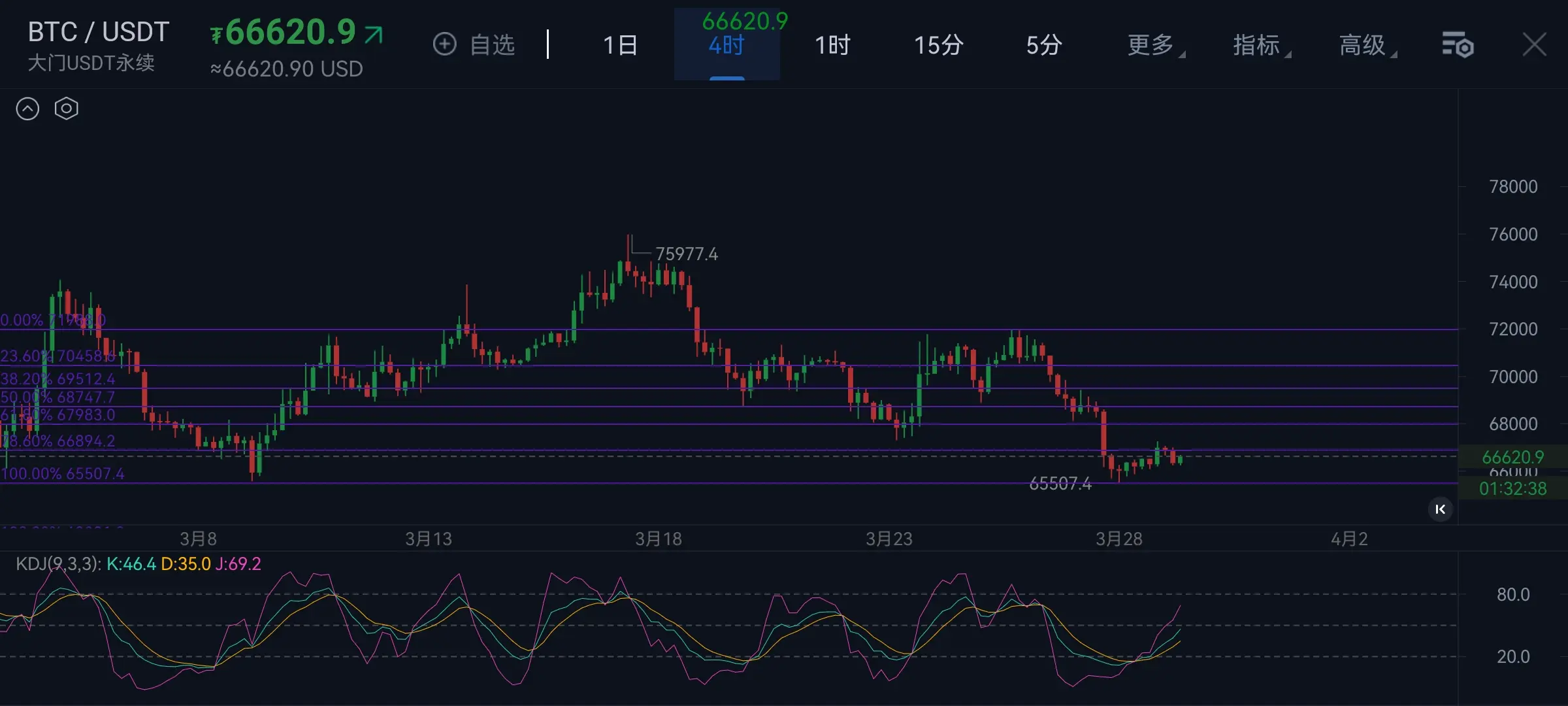
Task: Open the 指标 indicators dropdown
Action: 1257,45
